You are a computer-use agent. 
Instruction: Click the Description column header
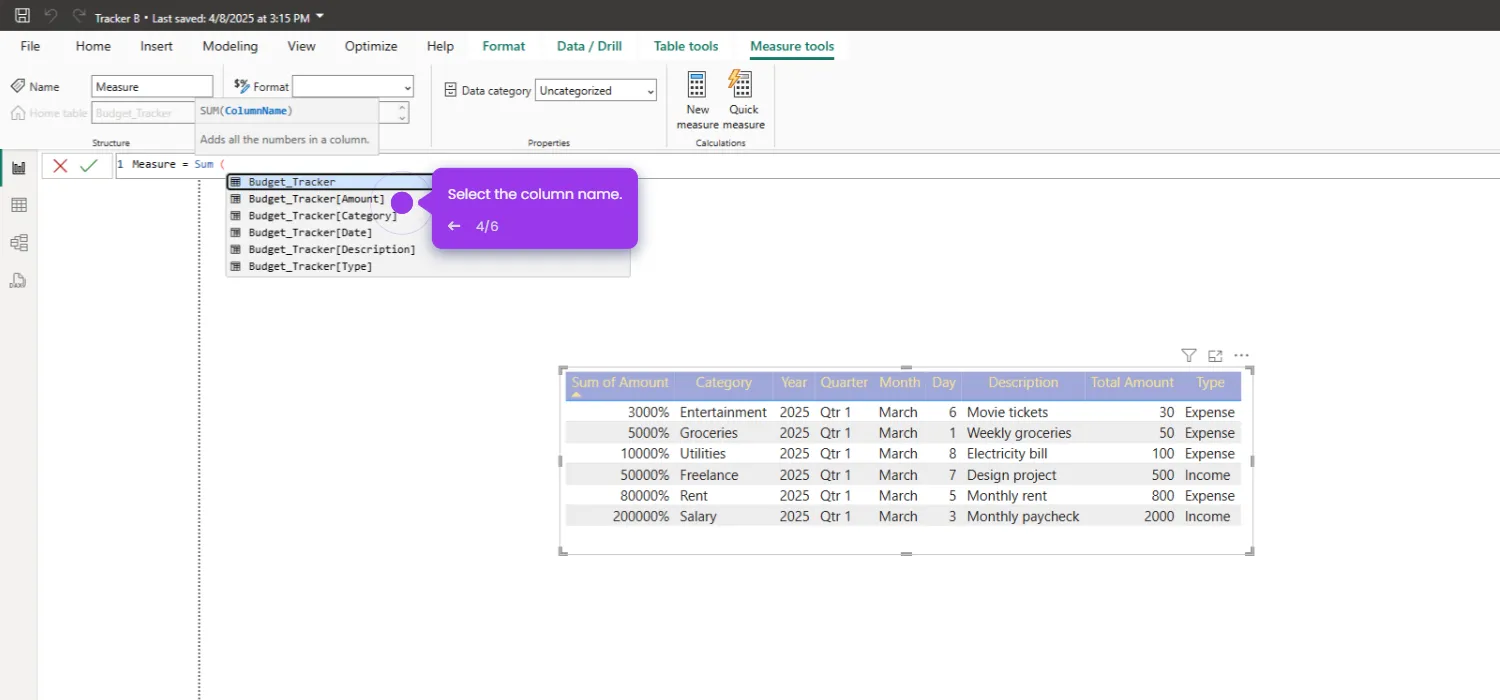coord(1023,383)
